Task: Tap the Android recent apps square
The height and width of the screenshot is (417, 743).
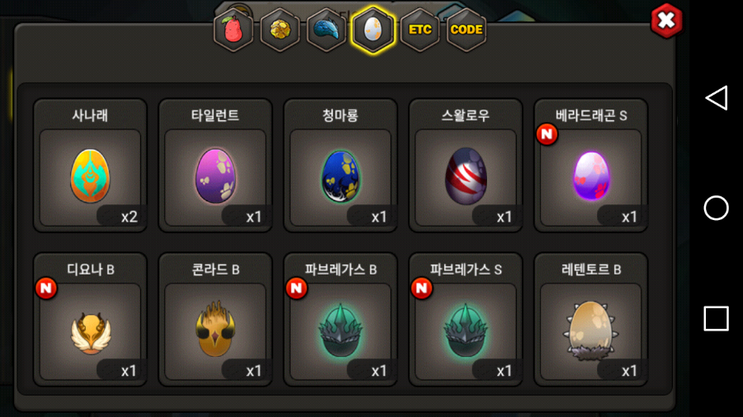Action: (x=716, y=318)
